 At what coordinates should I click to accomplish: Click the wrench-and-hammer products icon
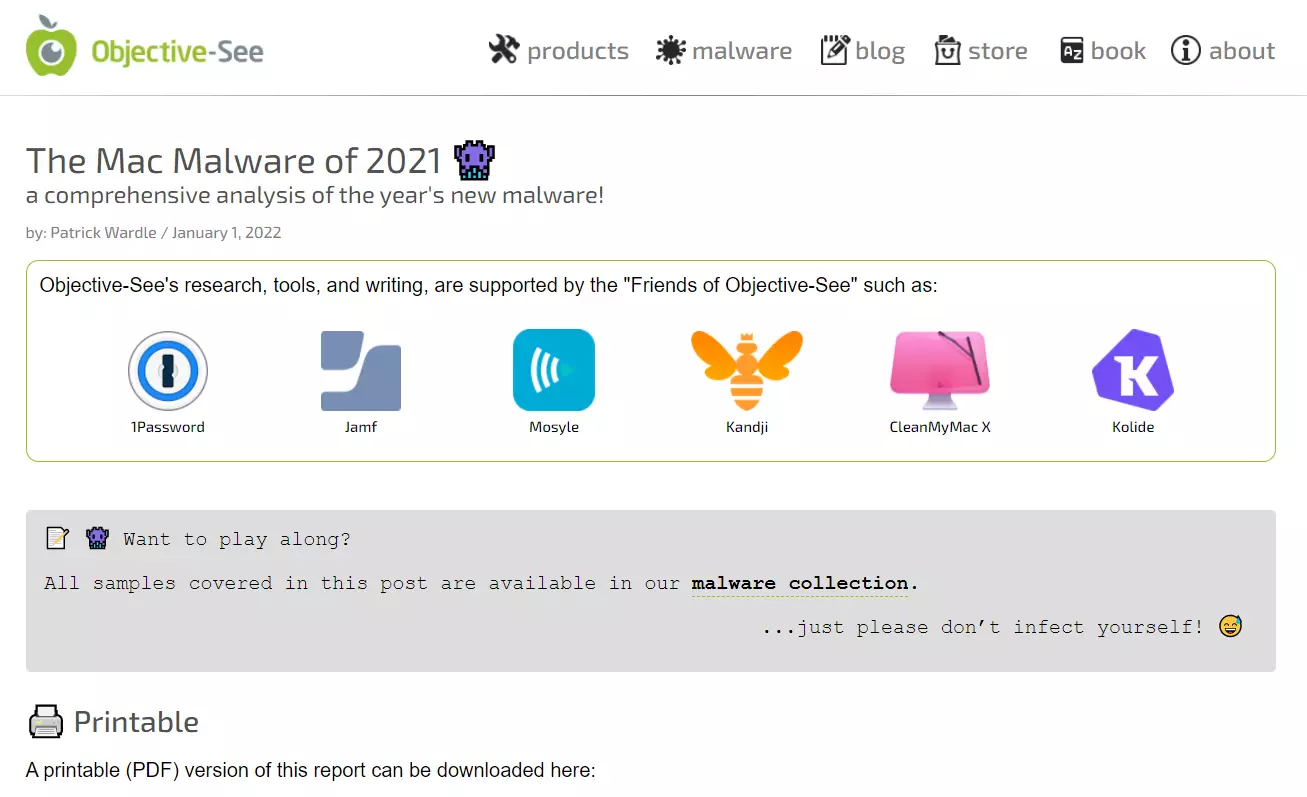[504, 50]
